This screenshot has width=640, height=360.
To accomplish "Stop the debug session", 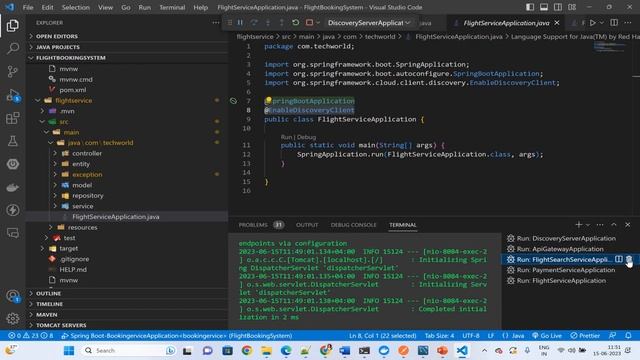I will click(309, 23).
